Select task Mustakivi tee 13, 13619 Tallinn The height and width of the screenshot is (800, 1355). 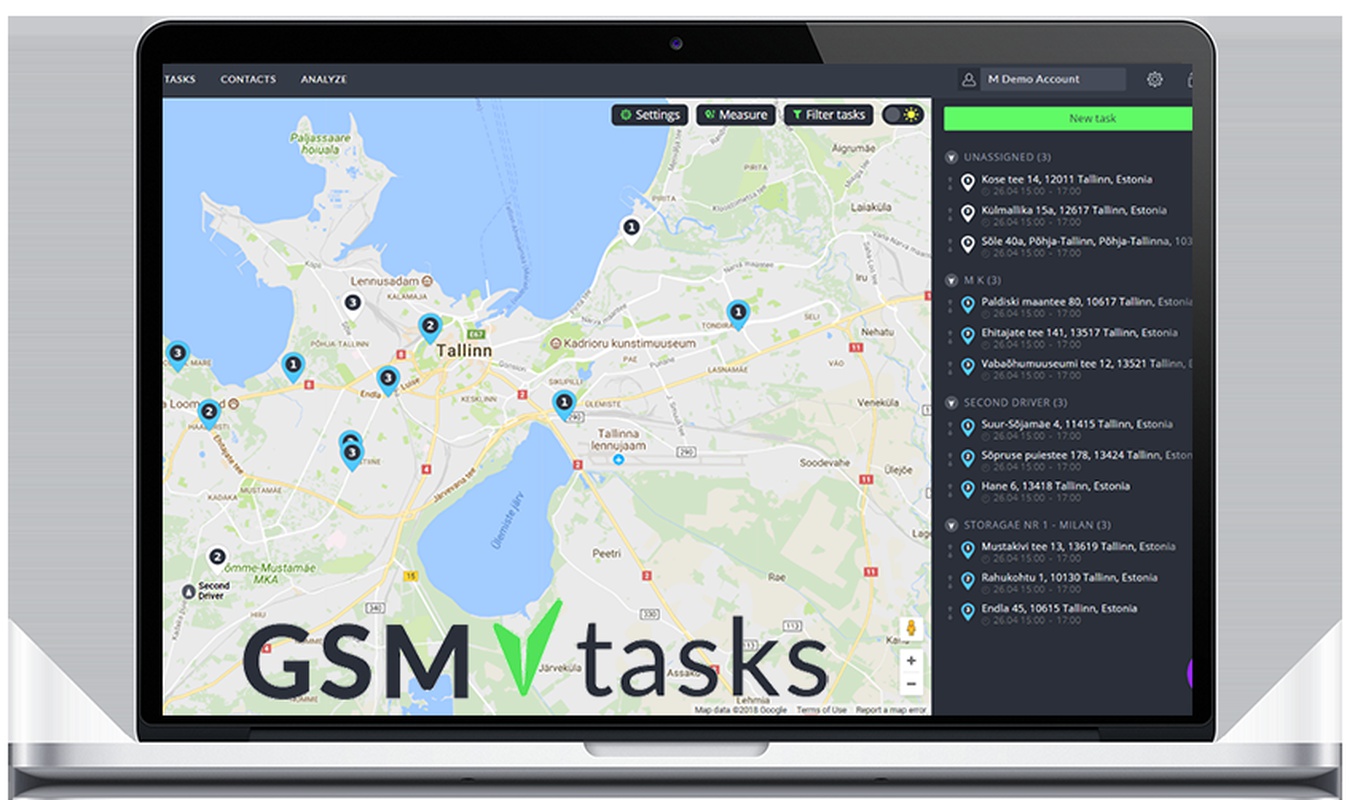1079,547
